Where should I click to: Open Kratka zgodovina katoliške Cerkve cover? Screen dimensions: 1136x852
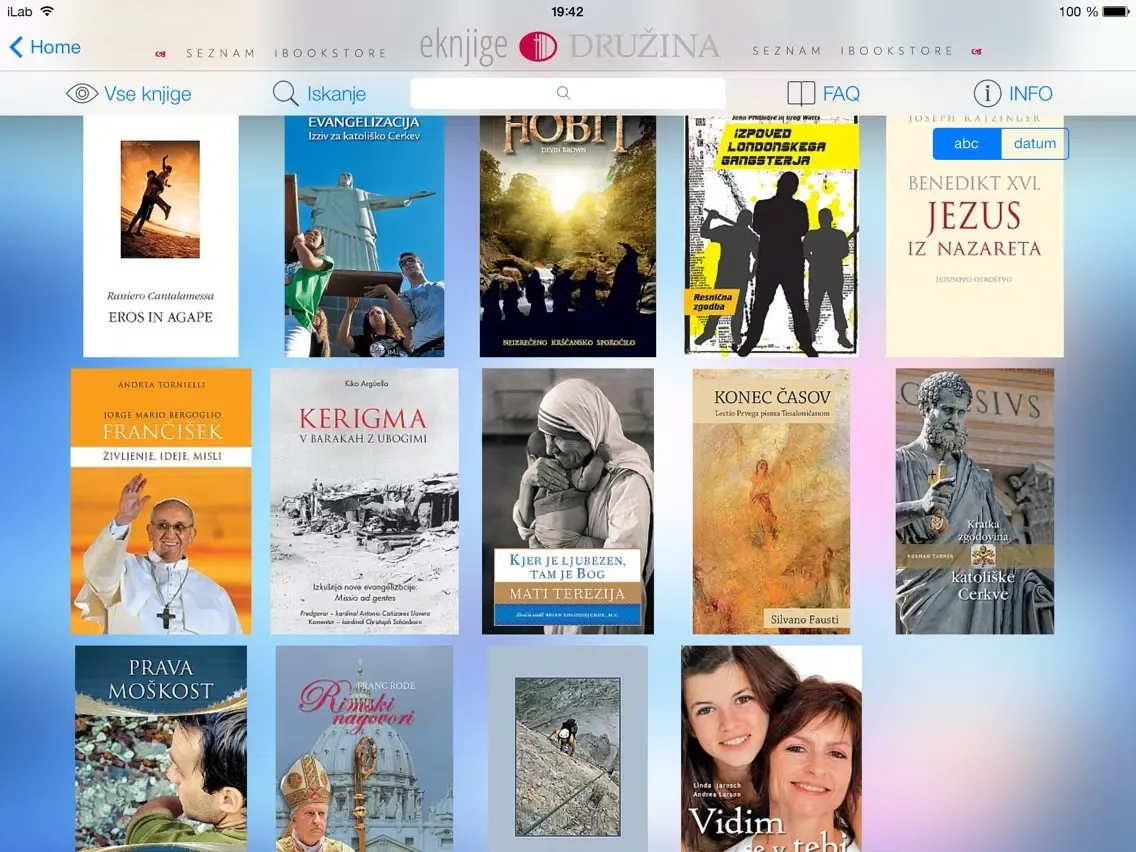point(974,501)
